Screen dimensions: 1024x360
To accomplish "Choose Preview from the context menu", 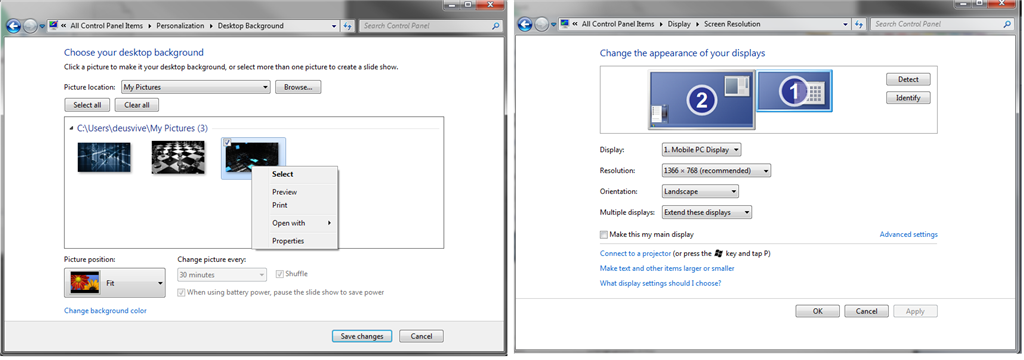I will pyautogui.click(x=284, y=192).
